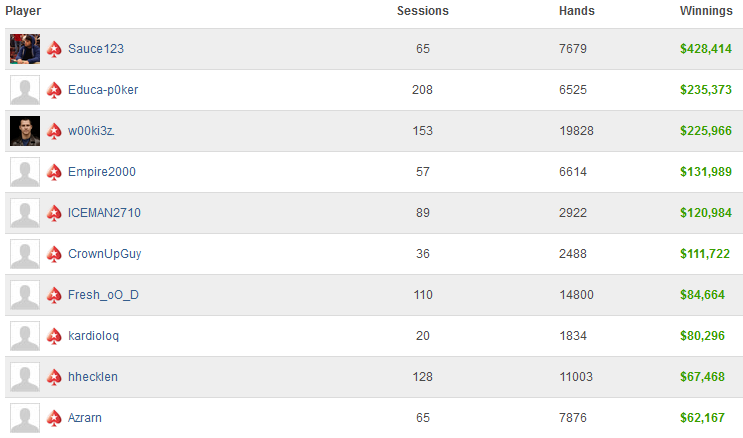Click the PokerStars icon beside ICEMAN2710
This screenshot has height=438, width=743.
pos(54,213)
